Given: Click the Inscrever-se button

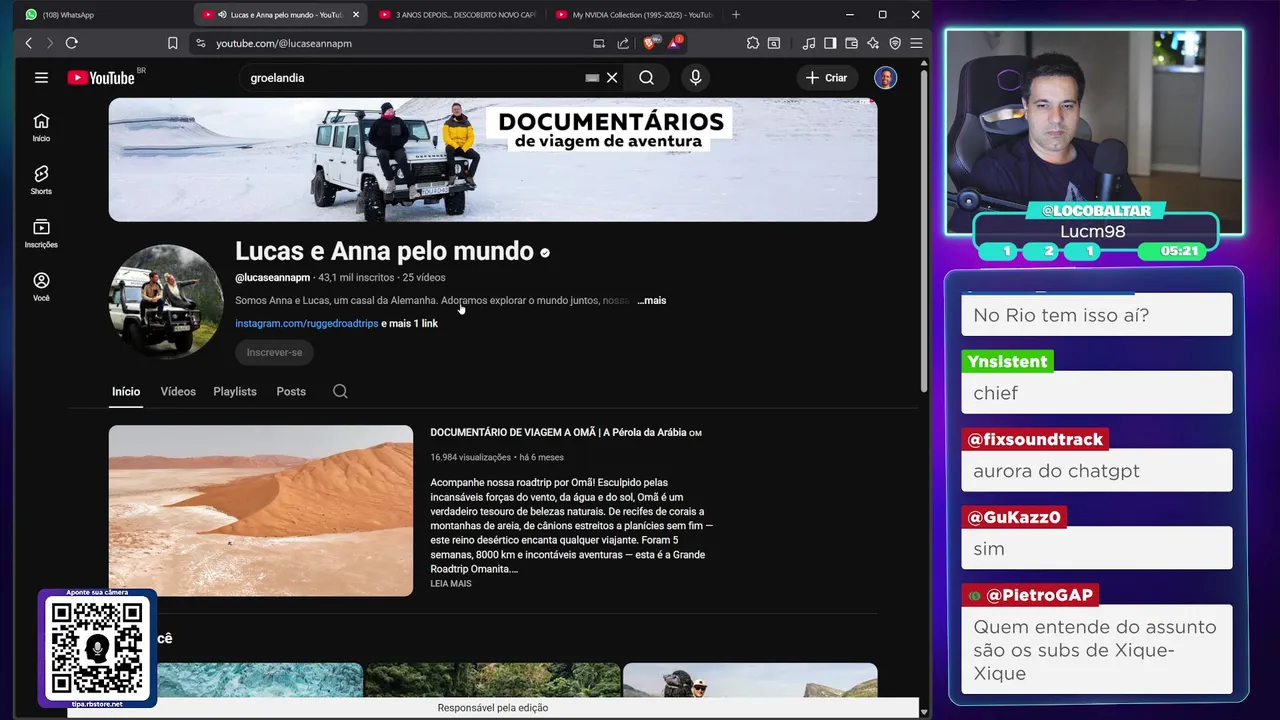Looking at the screenshot, I should [274, 352].
